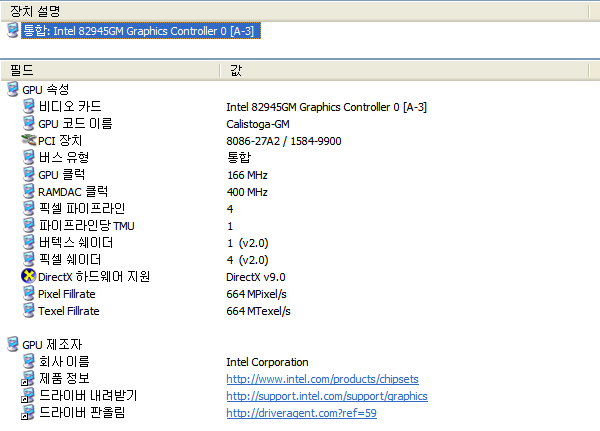
Task: Click the icon beside 비디오 카드
Action: click(x=29, y=106)
